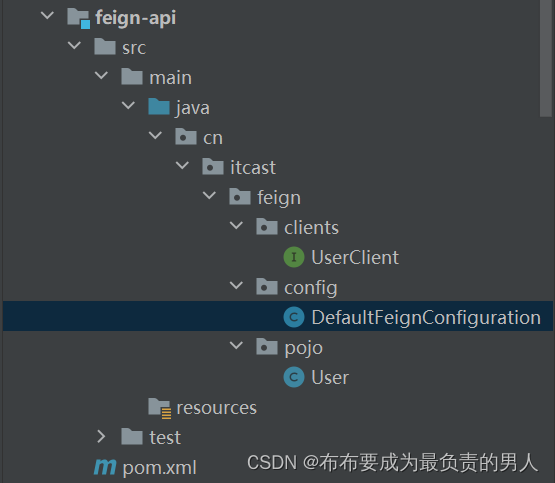Screen dimensions: 555x483
Task: Expand the test folder arrow
Action: coord(101,437)
